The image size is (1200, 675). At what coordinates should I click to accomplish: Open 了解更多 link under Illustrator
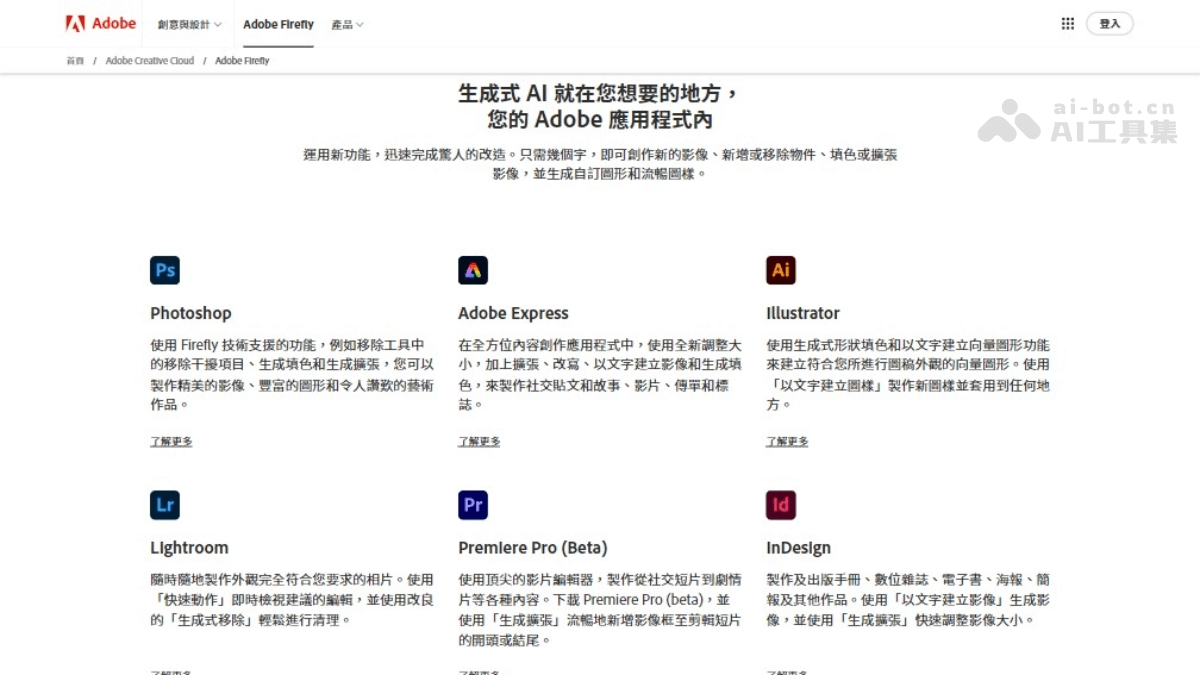(787, 440)
